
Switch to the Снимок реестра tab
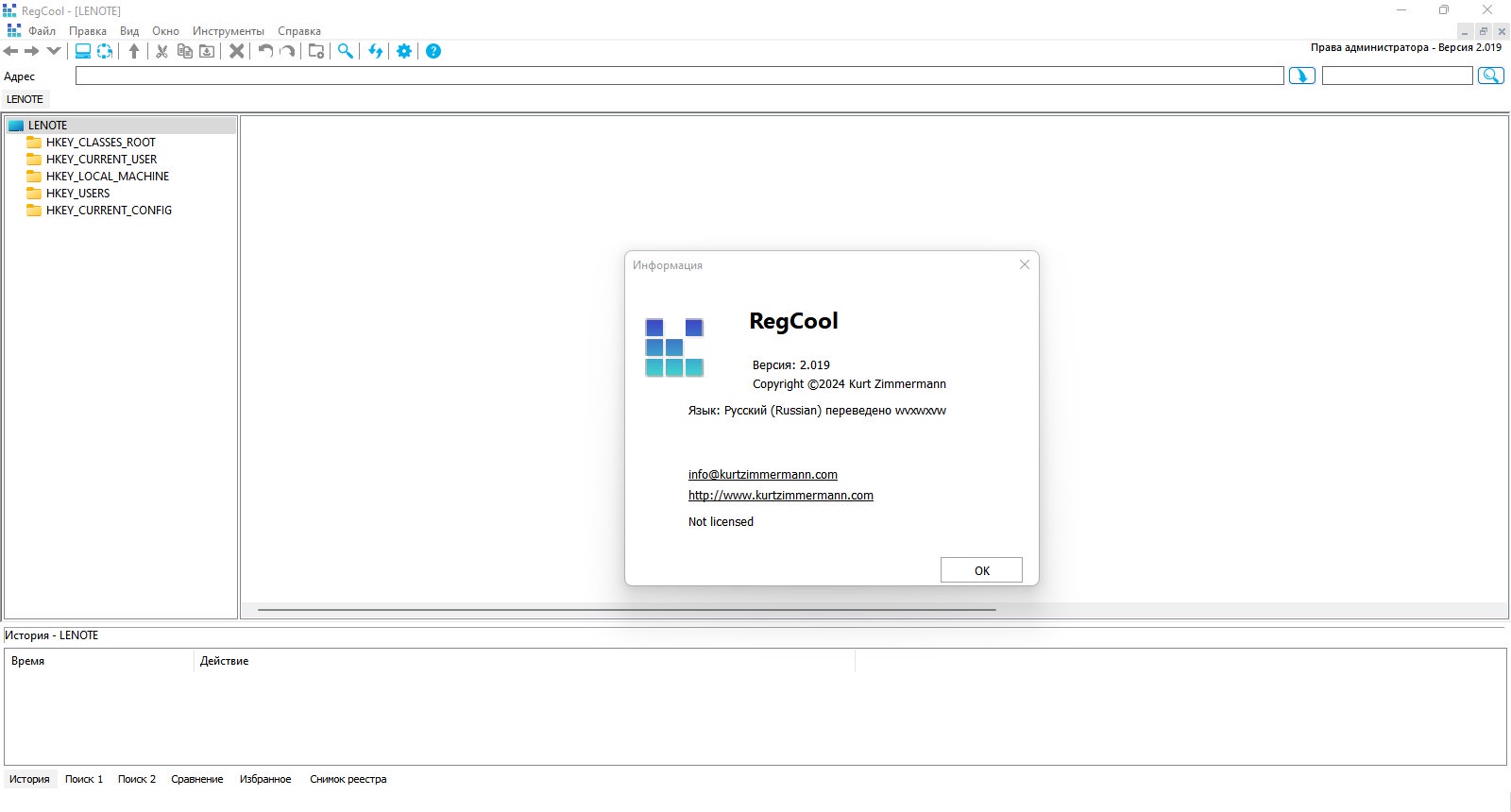click(348, 779)
